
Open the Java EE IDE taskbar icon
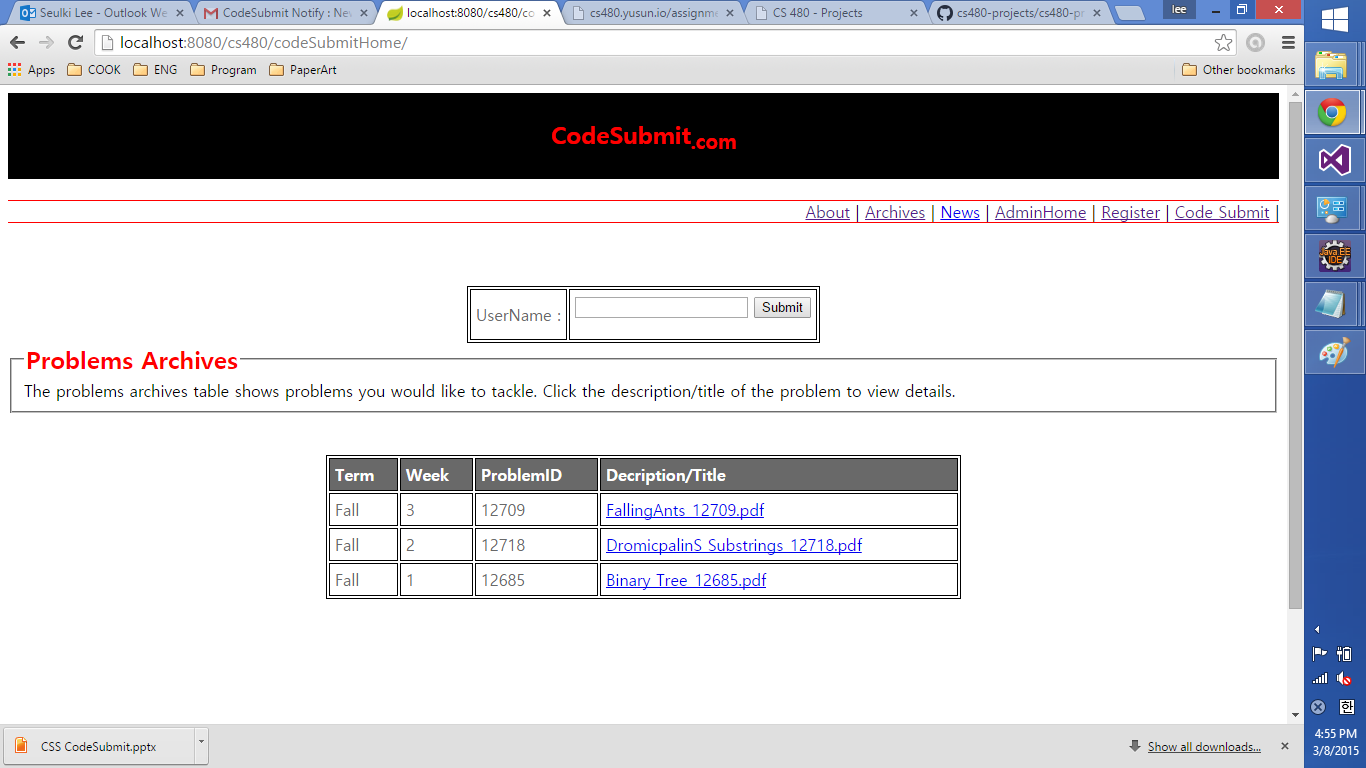[x=1334, y=256]
